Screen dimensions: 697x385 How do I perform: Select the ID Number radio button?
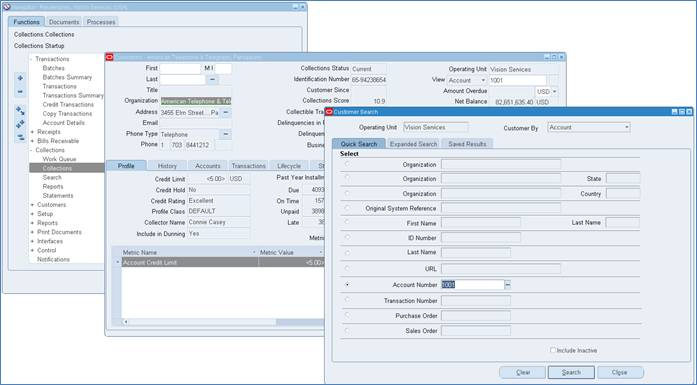tap(347, 237)
